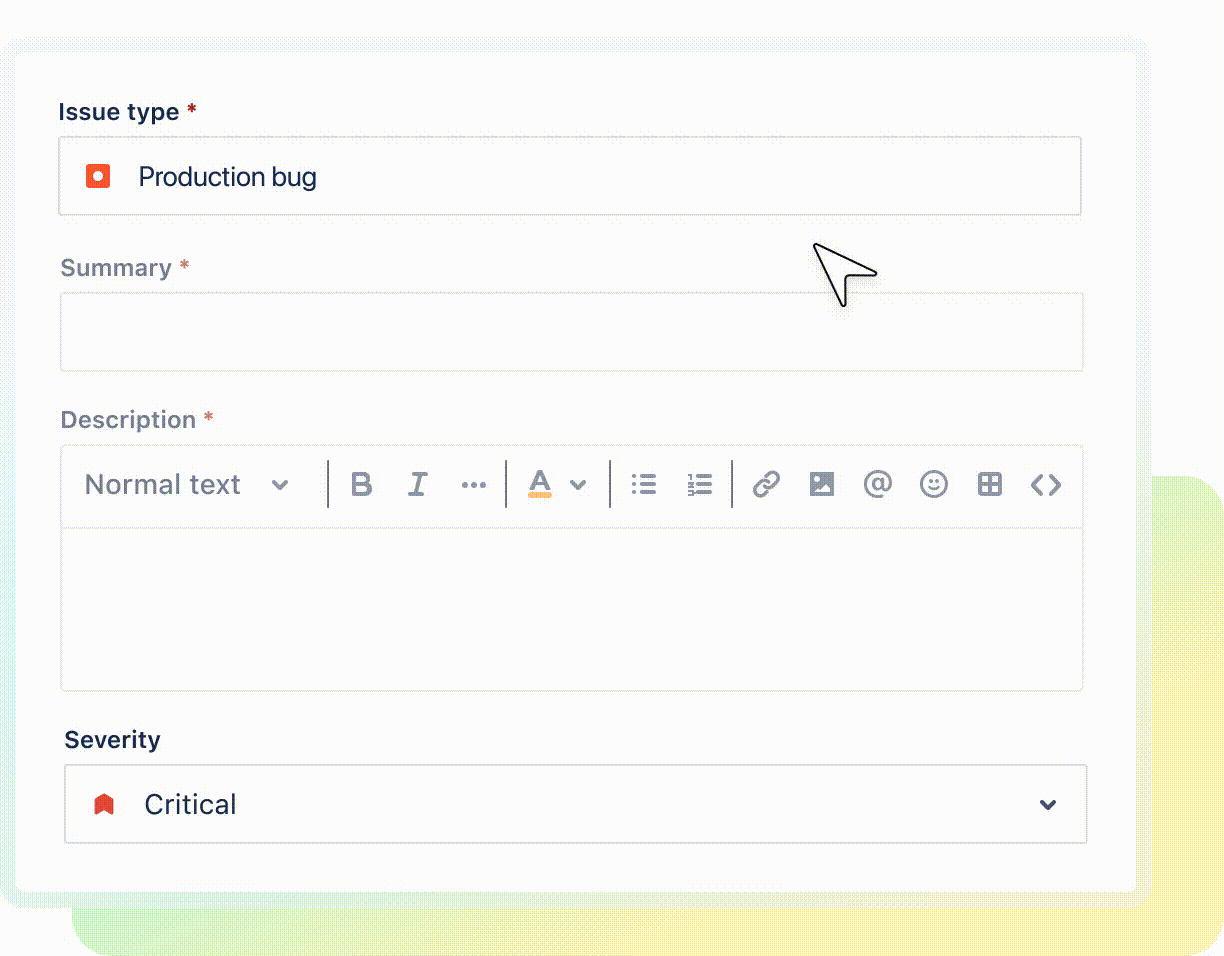Insert a numbered list
Screen dimensions: 1224x956
pos(700,485)
